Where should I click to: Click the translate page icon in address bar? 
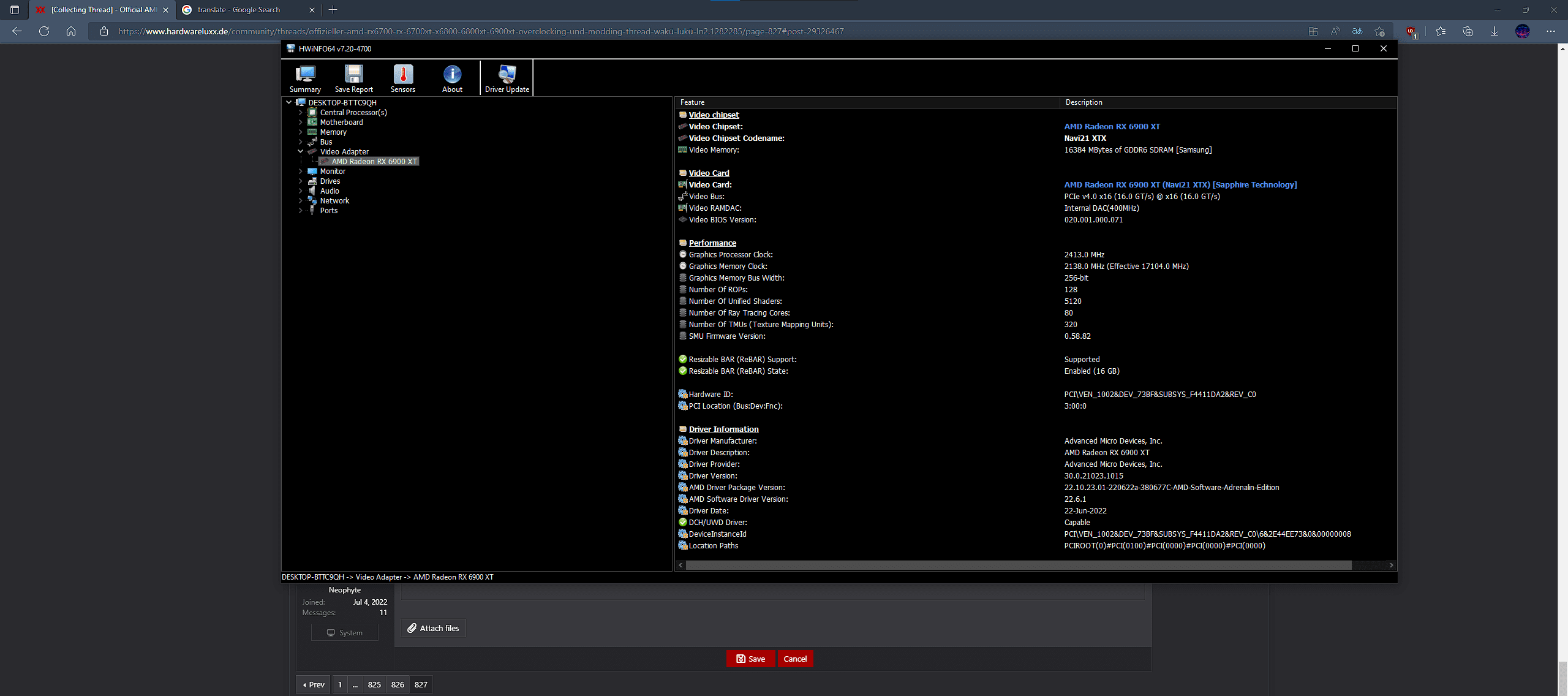1357,31
